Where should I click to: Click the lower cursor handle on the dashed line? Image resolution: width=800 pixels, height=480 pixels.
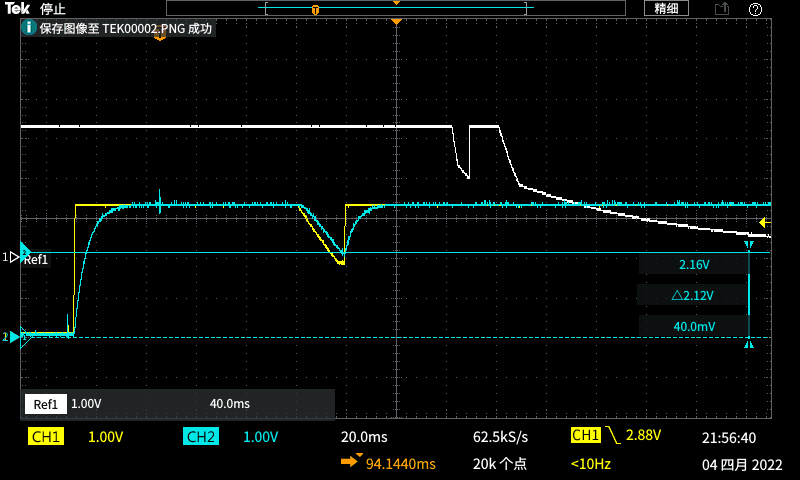click(748, 345)
